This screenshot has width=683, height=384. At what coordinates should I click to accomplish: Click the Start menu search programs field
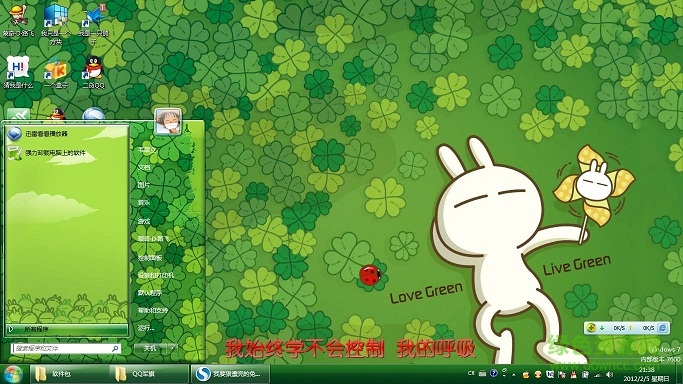tap(66, 348)
